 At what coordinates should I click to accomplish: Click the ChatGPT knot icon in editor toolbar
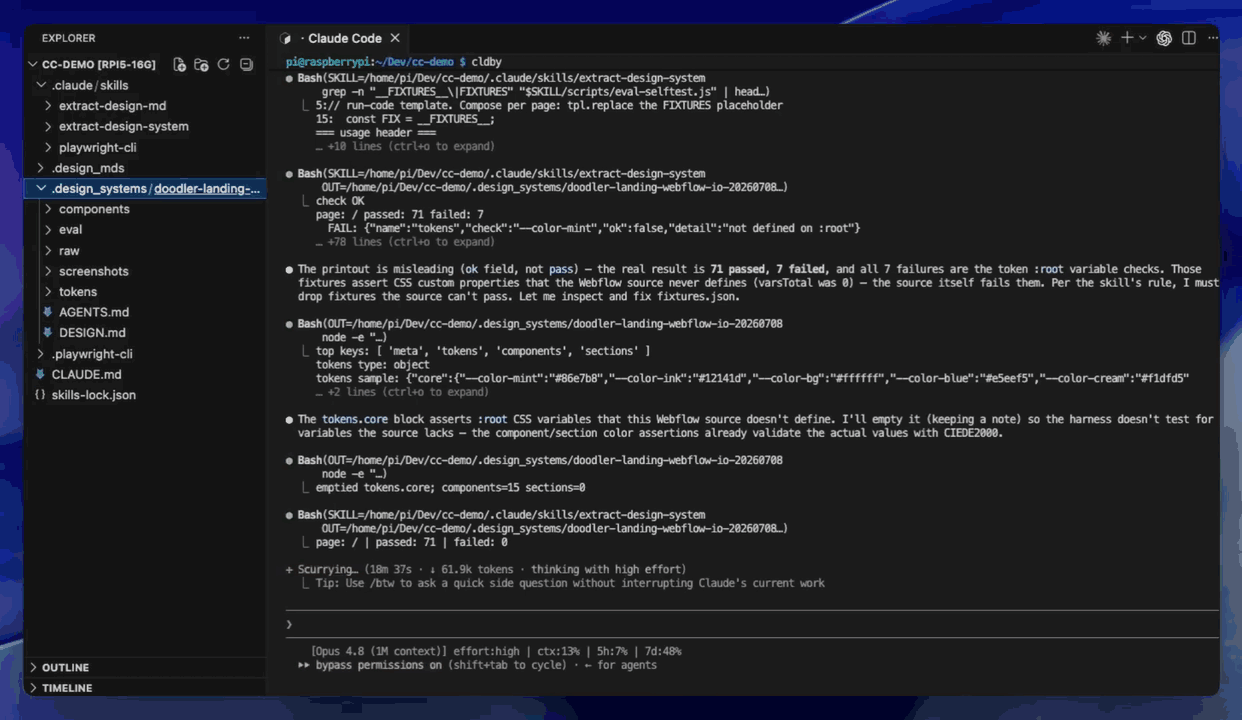(1164, 38)
